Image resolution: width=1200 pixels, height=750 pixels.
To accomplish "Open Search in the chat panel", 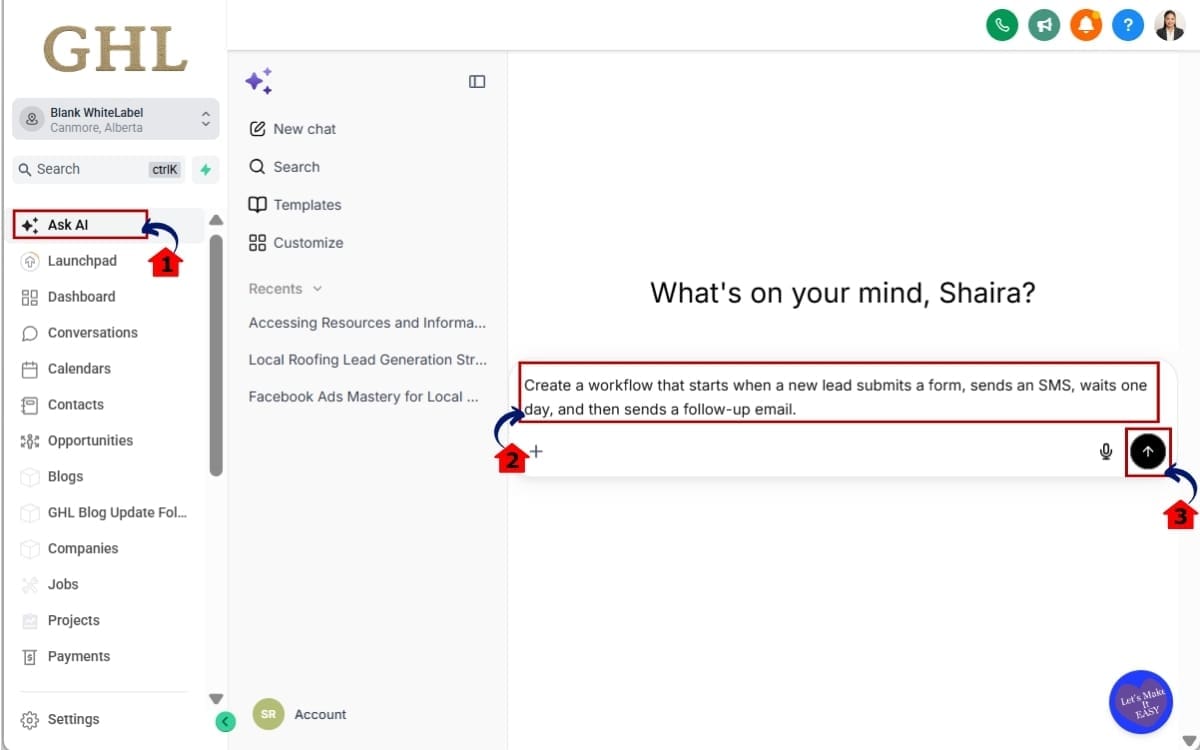I will [x=296, y=167].
